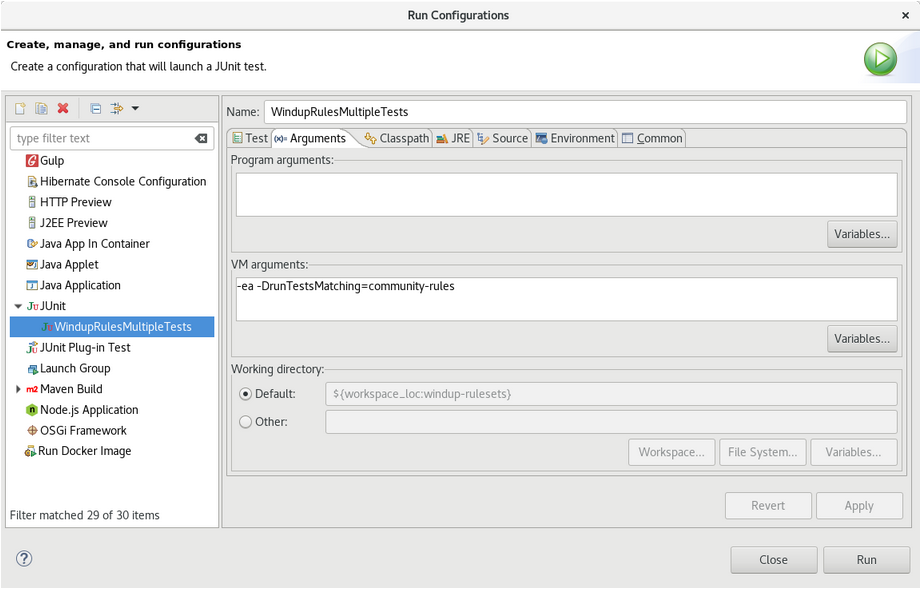The height and width of the screenshot is (591, 923).
Task: Click the help question mark icon
Action: pyautogui.click(x=25, y=559)
